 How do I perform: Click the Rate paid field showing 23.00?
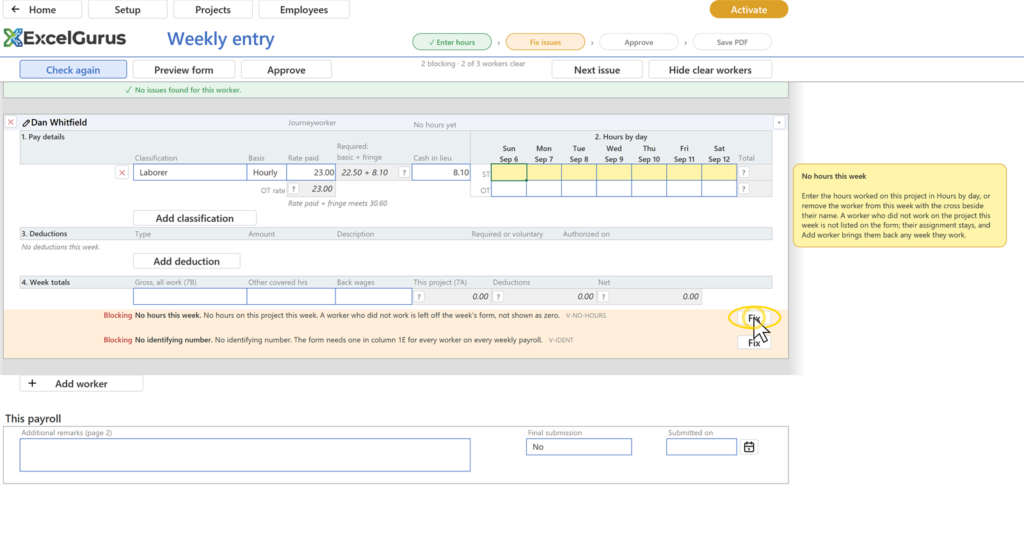tap(311, 172)
